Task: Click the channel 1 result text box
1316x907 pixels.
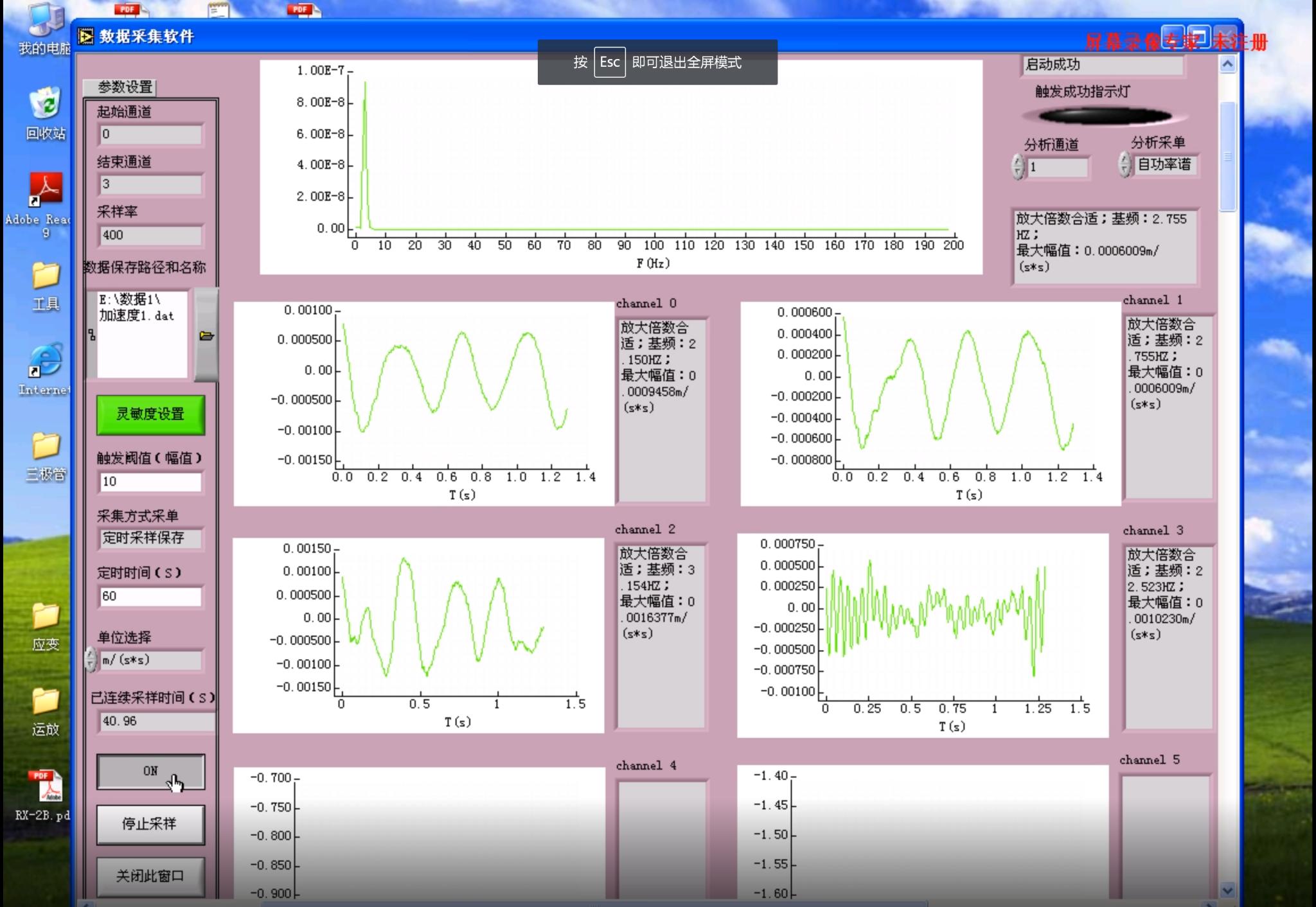Action: pyautogui.click(x=1168, y=406)
